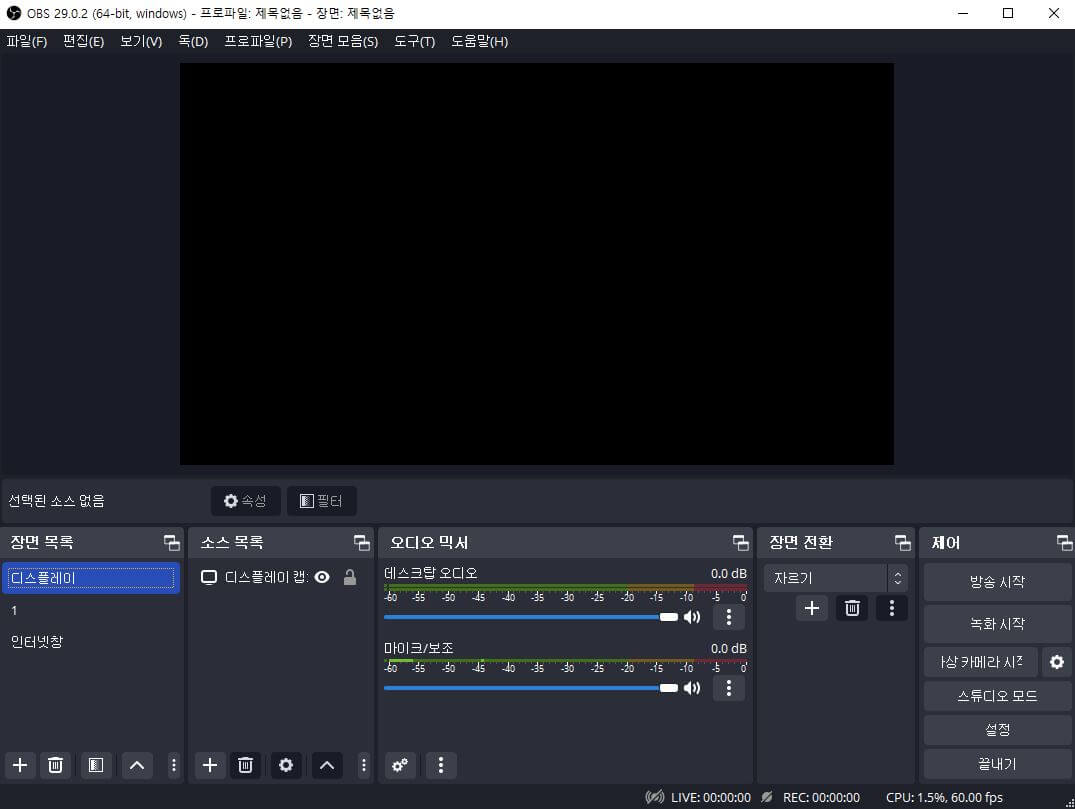This screenshot has width=1075, height=809.
Task: Click the LIVE status connection icon
Action: [655, 797]
